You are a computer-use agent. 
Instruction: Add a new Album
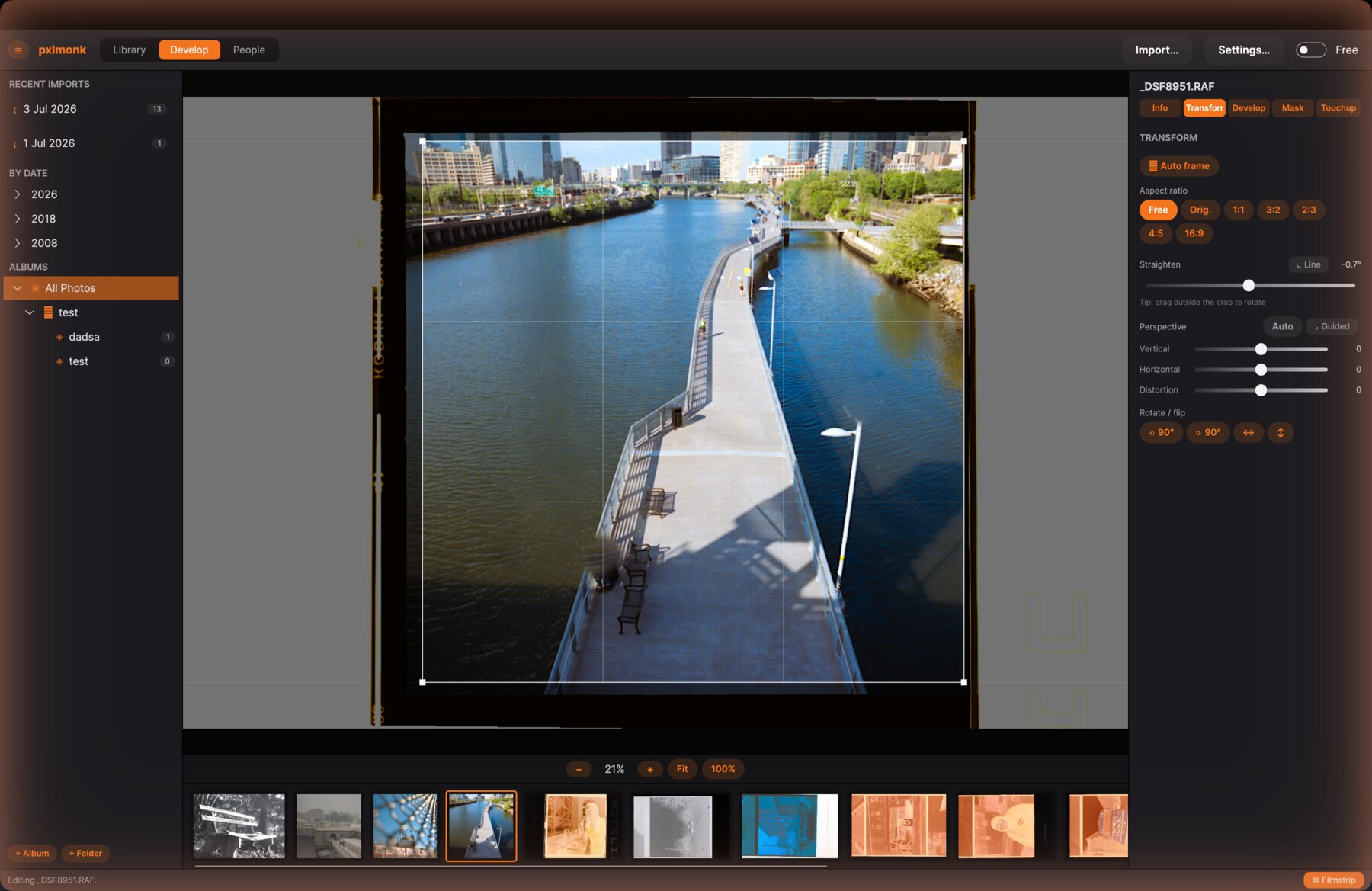(x=32, y=854)
